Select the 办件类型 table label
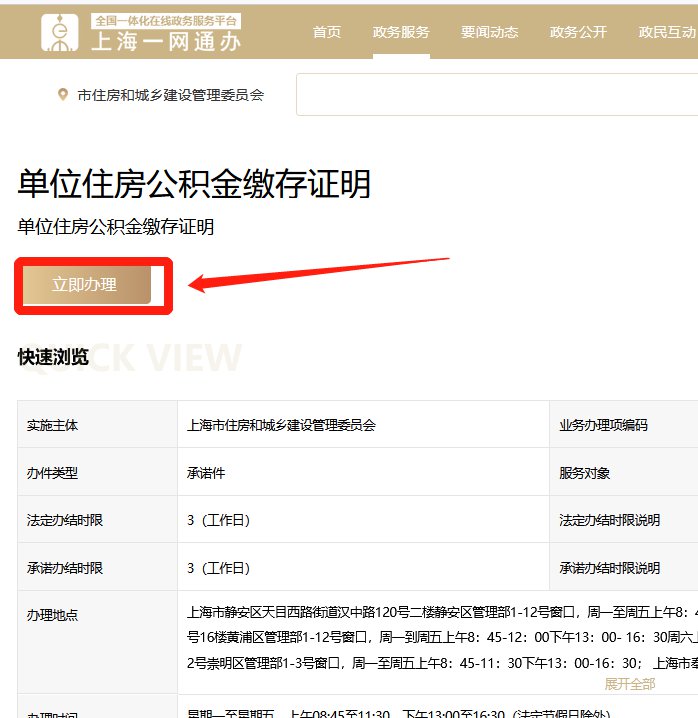This screenshot has width=698, height=718. coord(52,473)
